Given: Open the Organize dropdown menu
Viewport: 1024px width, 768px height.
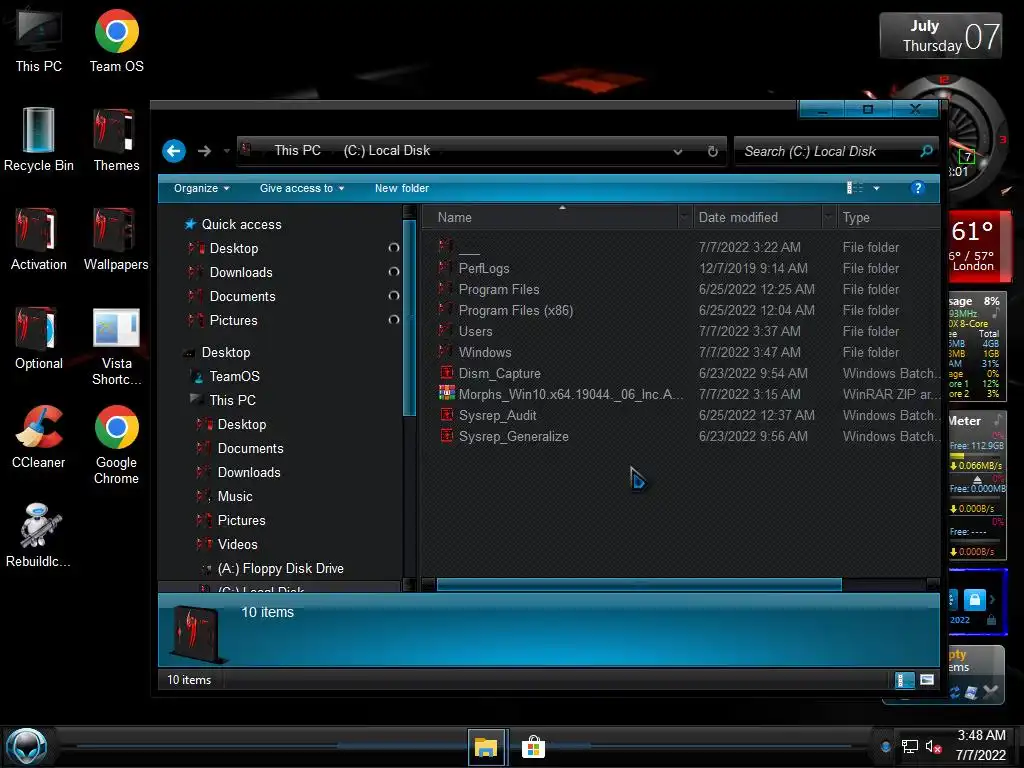Looking at the screenshot, I should (x=201, y=188).
